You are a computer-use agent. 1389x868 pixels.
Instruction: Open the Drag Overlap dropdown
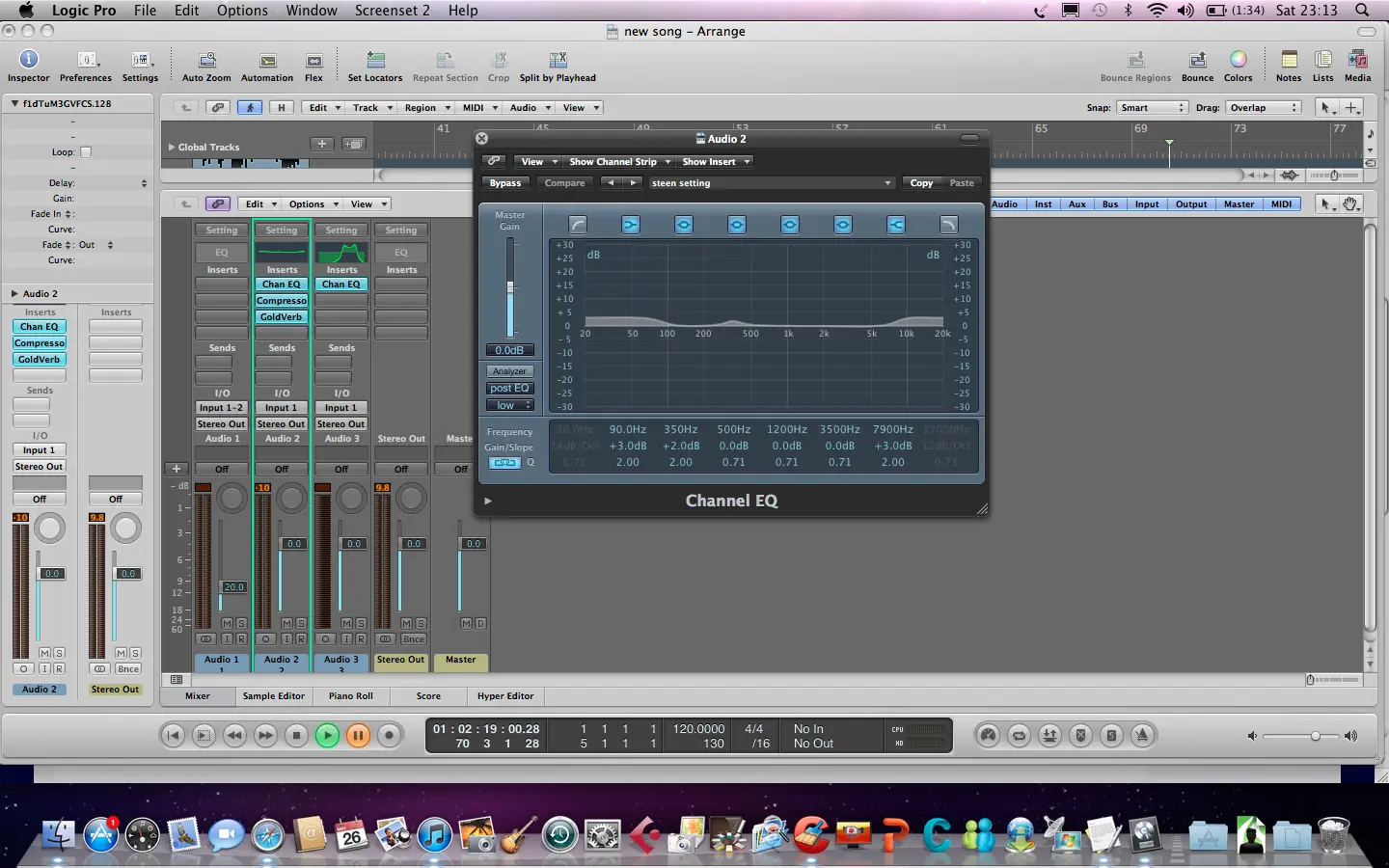(1264, 108)
